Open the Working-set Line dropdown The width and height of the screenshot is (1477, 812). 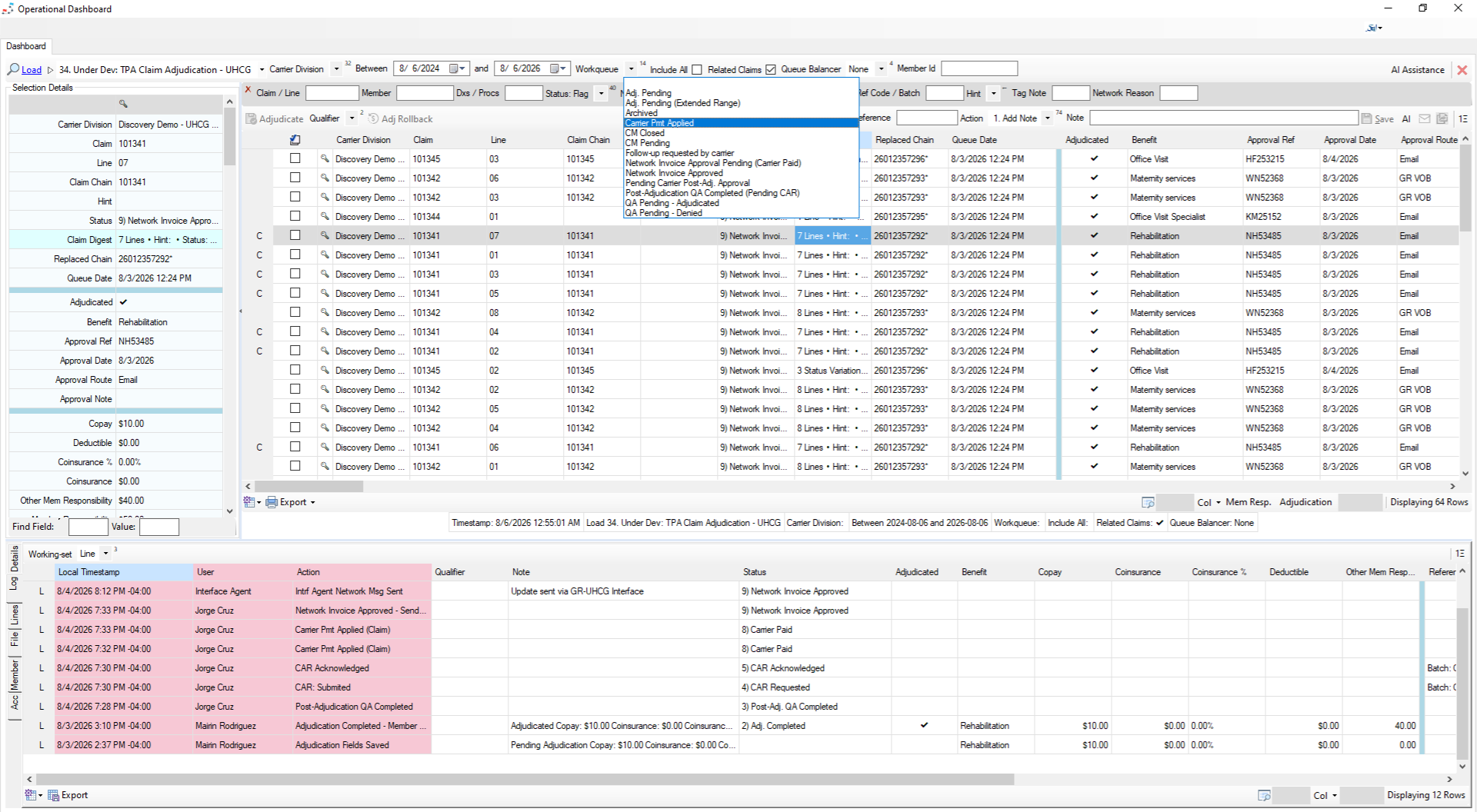[105, 554]
